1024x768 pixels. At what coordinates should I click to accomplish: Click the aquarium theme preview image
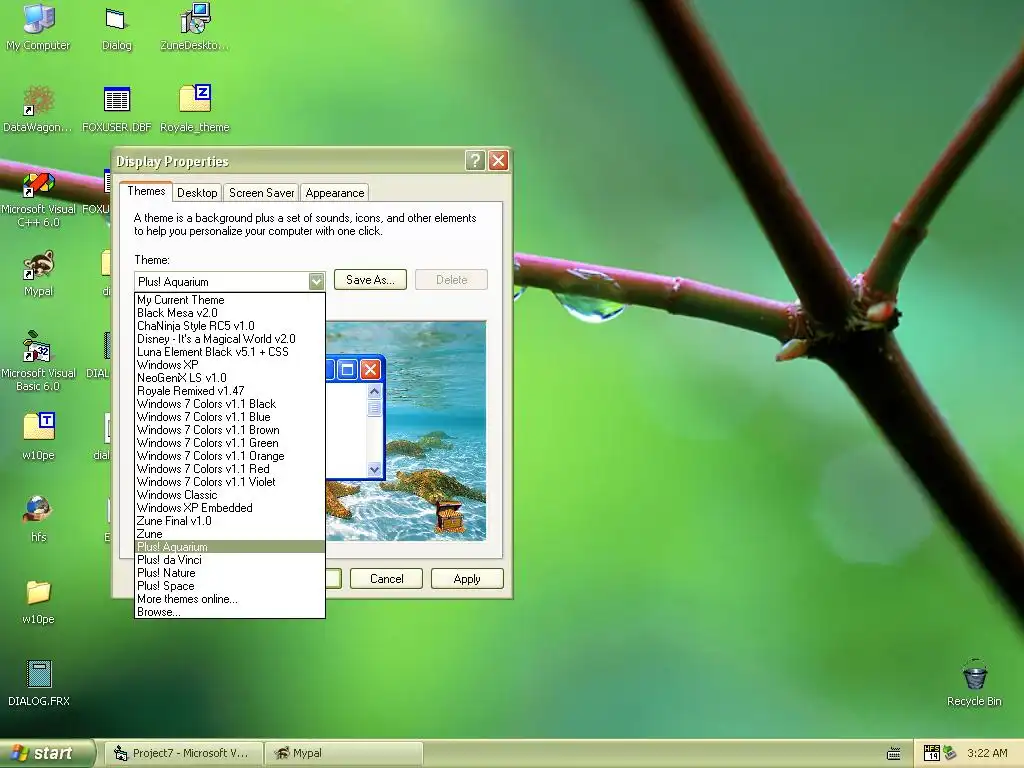[406, 431]
